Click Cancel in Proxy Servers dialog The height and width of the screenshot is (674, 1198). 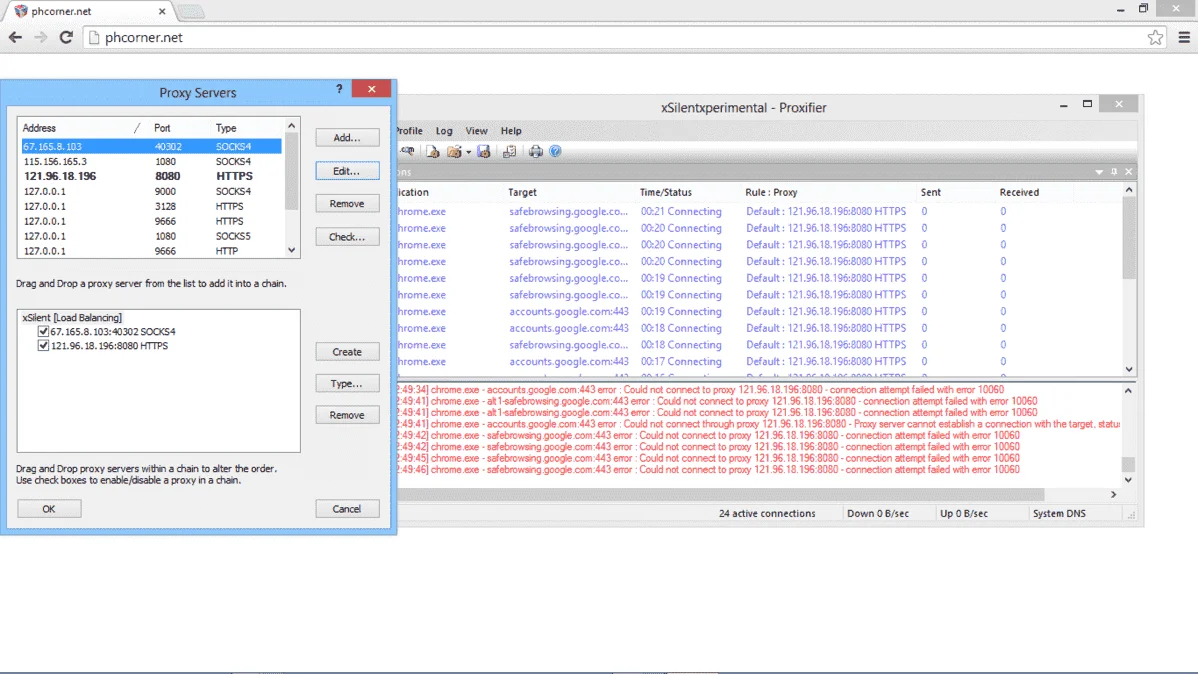[347, 509]
